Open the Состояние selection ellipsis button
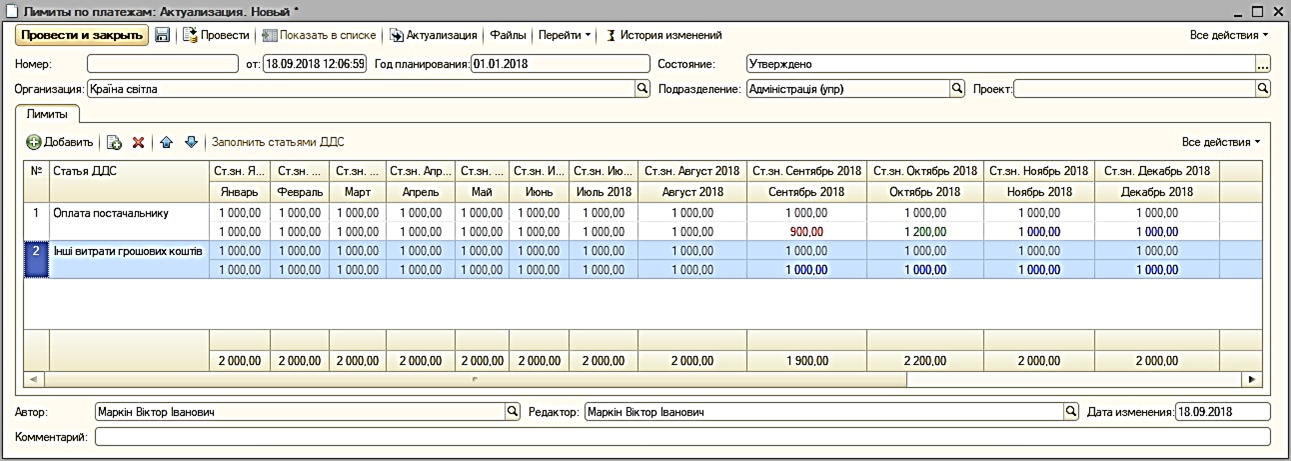1291x461 pixels. point(1263,64)
